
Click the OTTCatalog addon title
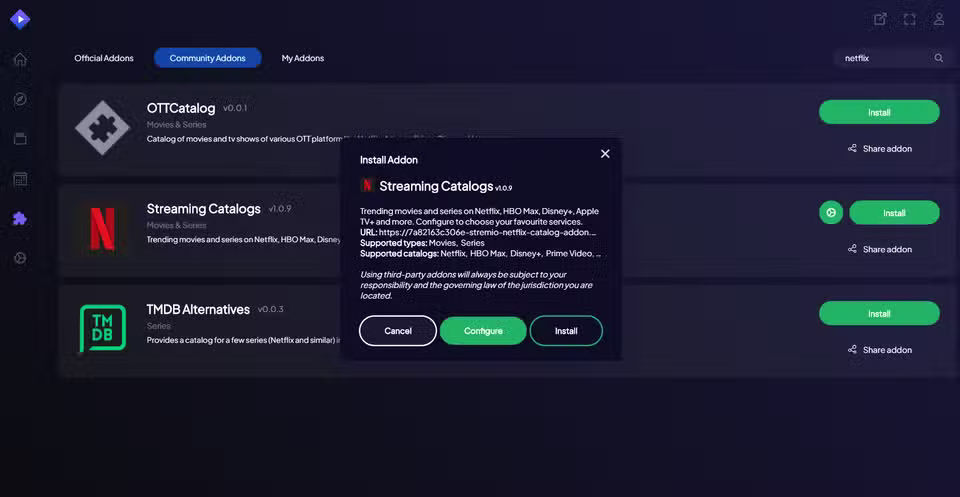click(x=181, y=108)
